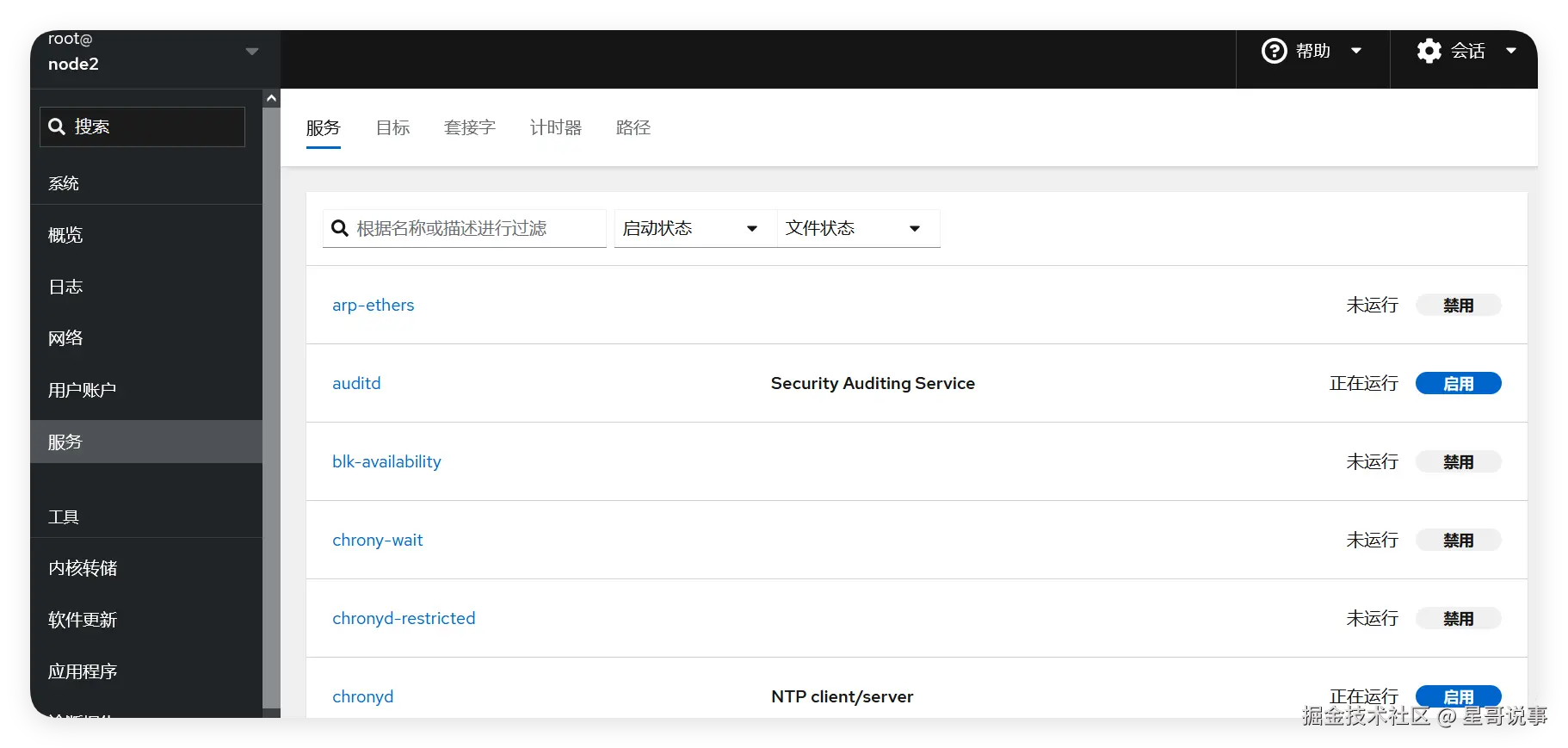Open the chronyd-restricted service link
Screen dimensions: 1568x748
[x=404, y=618]
